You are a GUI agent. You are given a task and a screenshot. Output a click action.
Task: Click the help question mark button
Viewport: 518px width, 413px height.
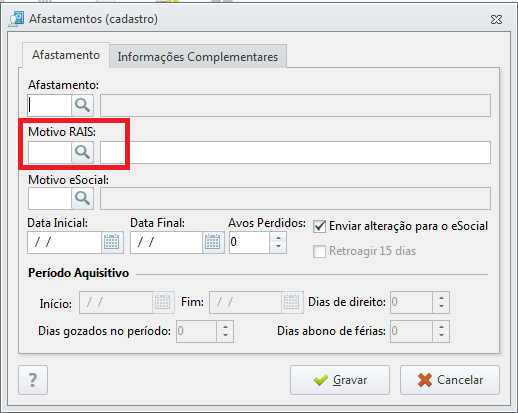point(33,380)
